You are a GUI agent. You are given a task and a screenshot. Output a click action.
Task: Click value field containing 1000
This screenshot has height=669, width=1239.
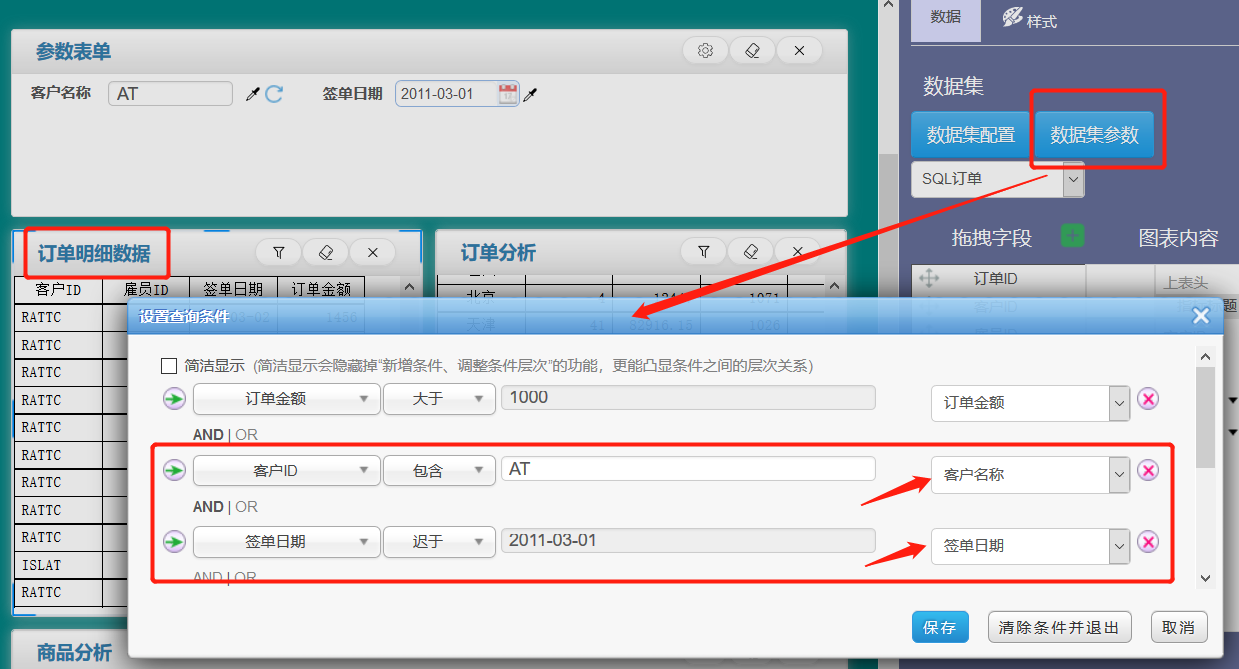(688, 397)
